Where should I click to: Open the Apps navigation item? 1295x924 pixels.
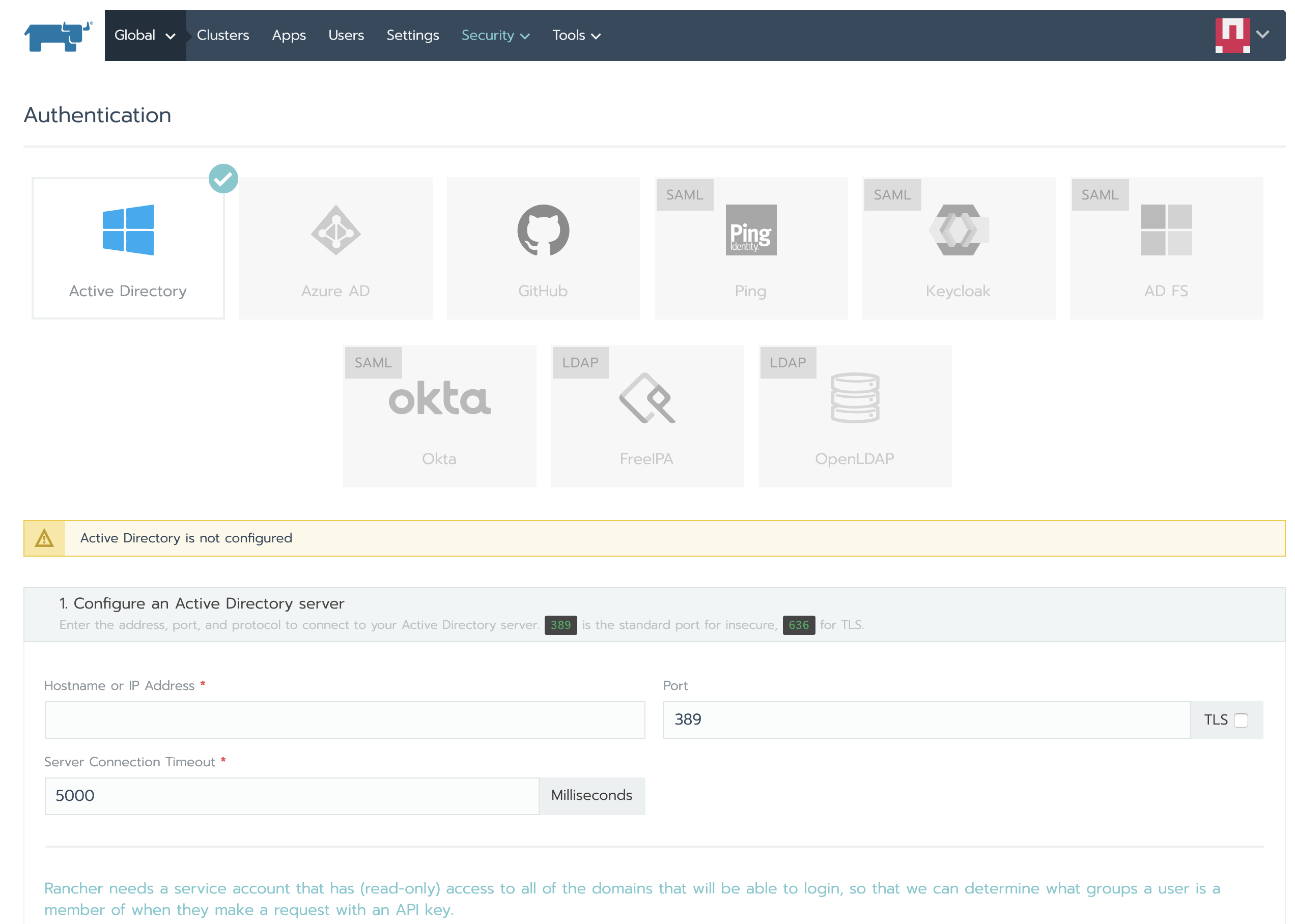(x=289, y=35)
